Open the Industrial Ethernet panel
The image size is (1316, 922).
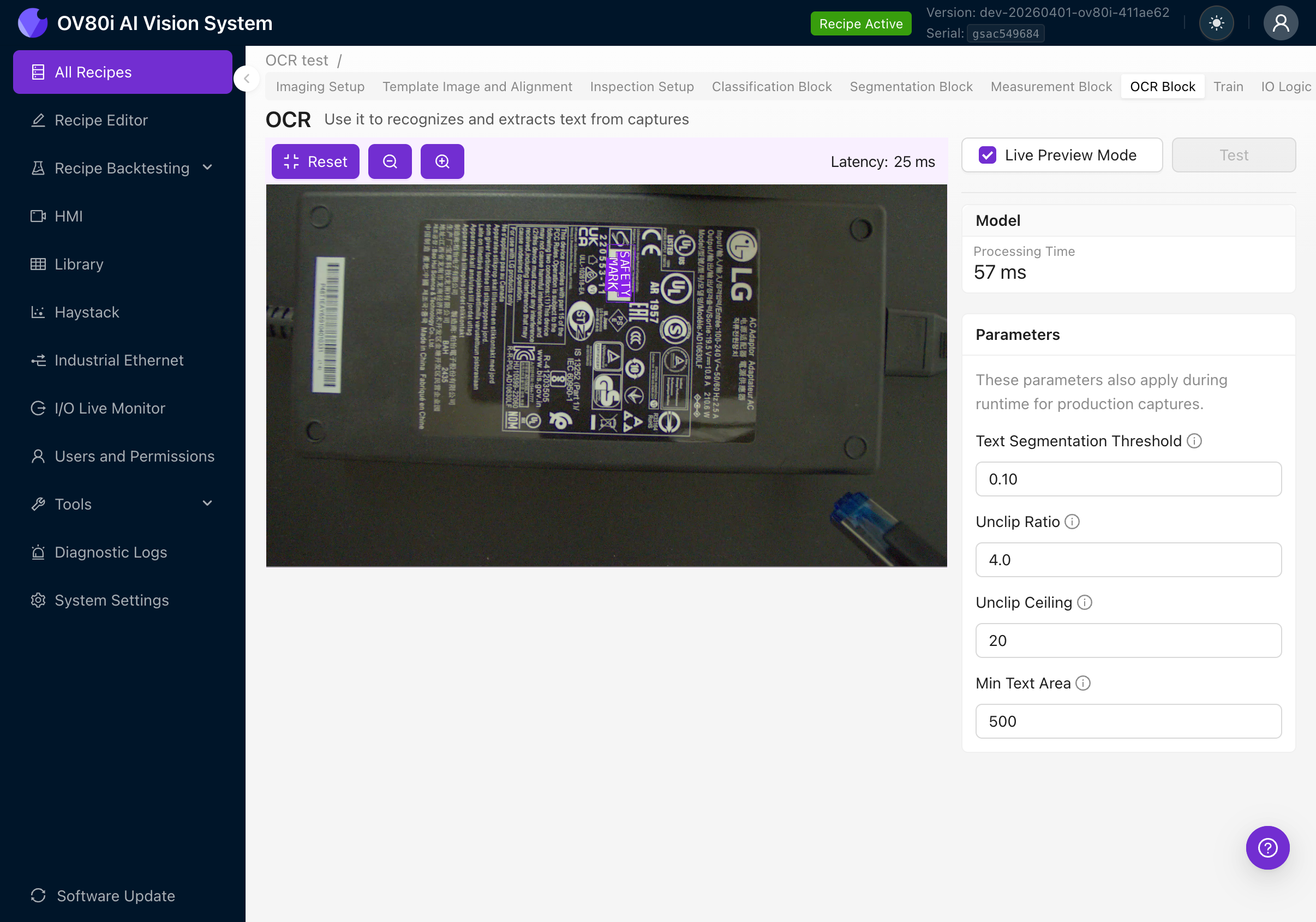(x=118, y=360)
